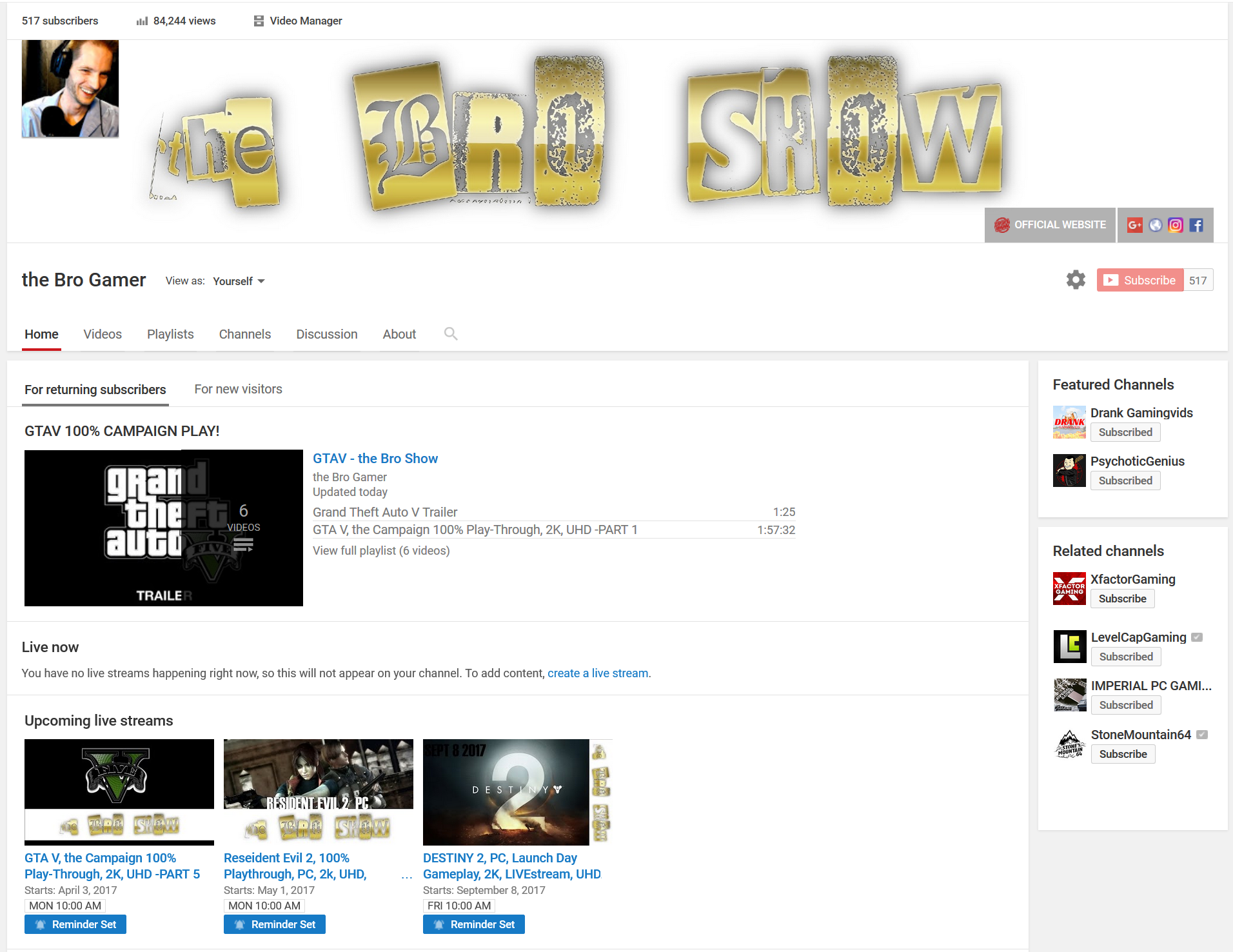The height and width of the screenshot is (952, 1233).
Task: Open the Channels tab
Action: coord(245,334)
